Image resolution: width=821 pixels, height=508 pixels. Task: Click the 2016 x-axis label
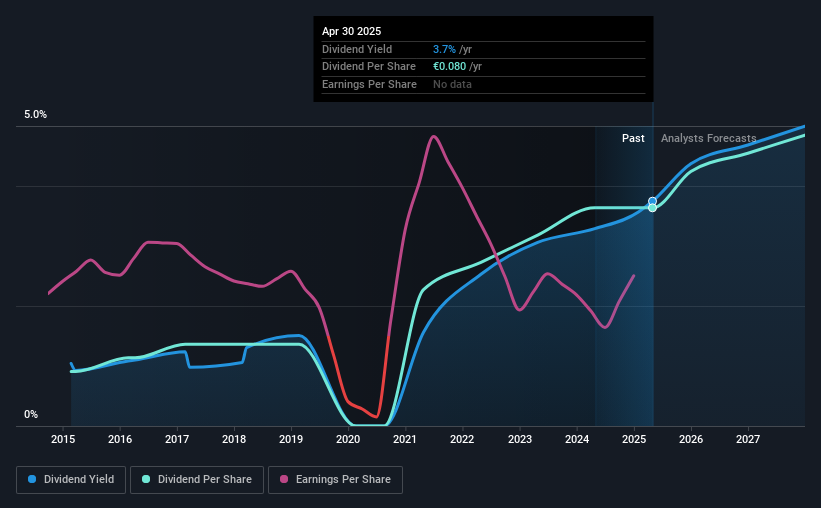[x=120, y=439]
